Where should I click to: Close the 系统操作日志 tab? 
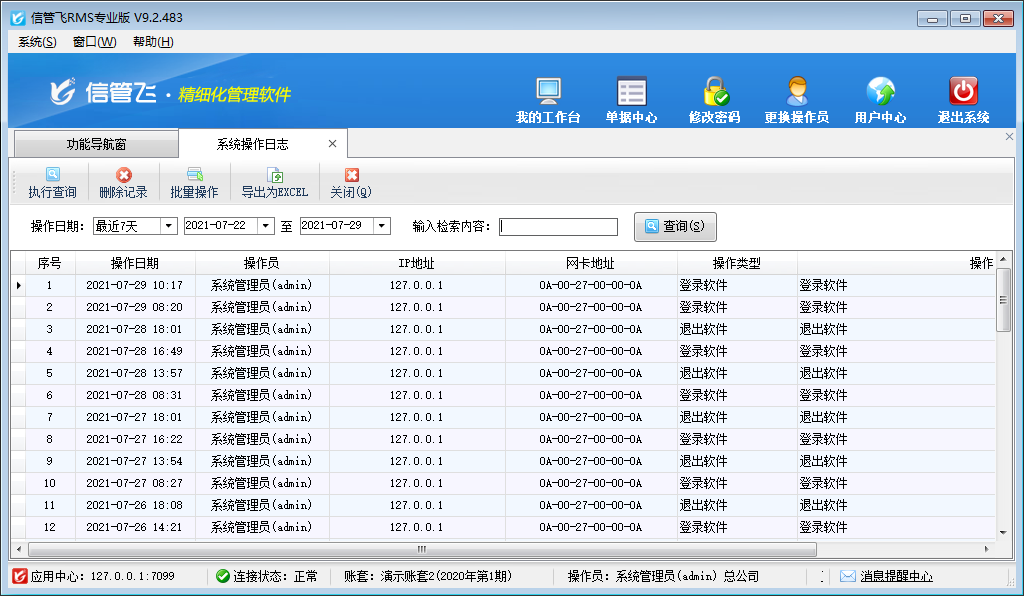[x=332, y=144]
